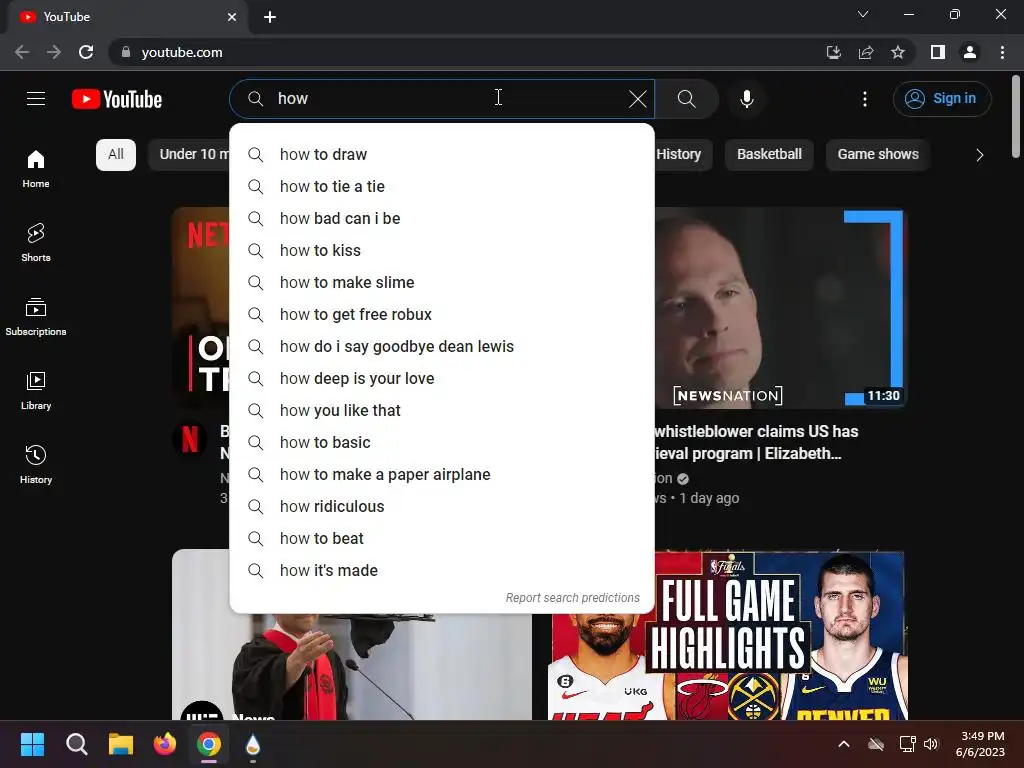Click the share page icon

click(866, 52)
